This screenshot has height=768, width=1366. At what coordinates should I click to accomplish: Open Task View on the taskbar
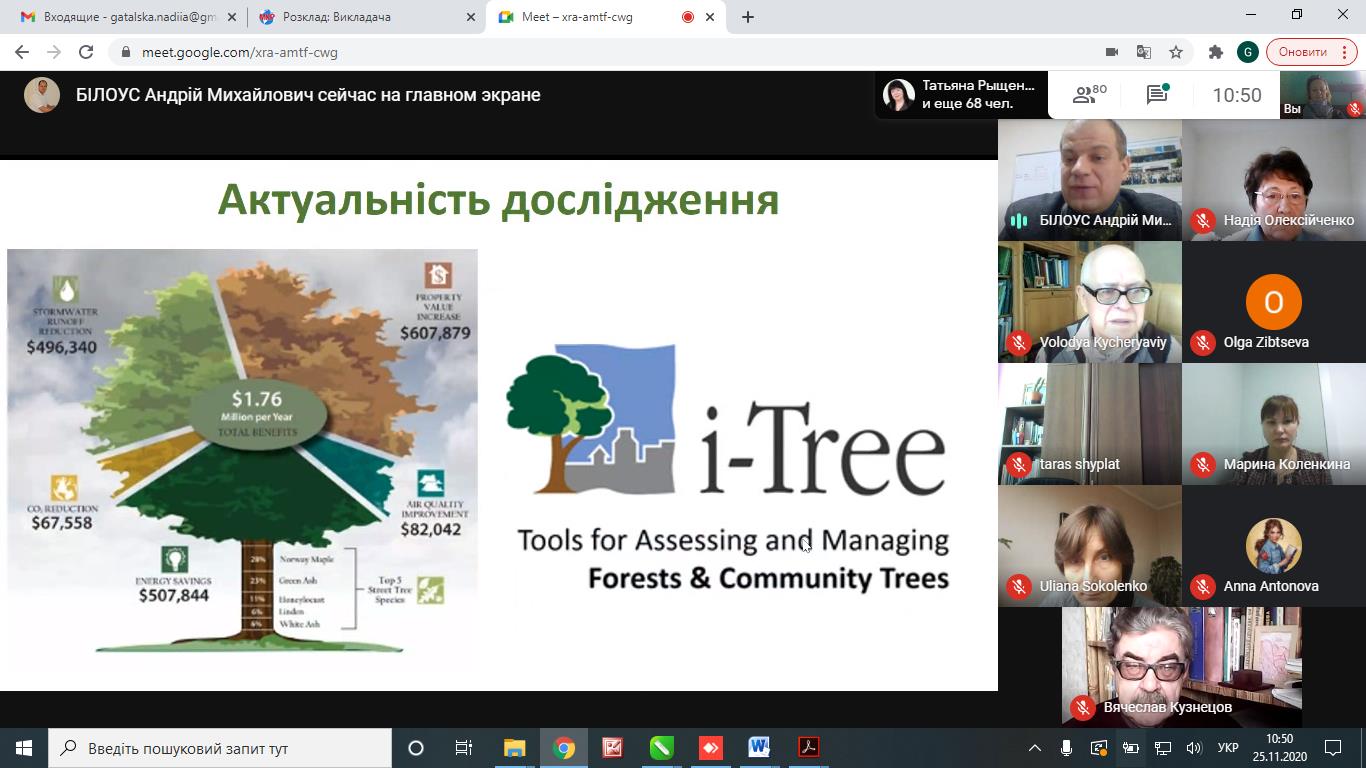tap(464, 748)
